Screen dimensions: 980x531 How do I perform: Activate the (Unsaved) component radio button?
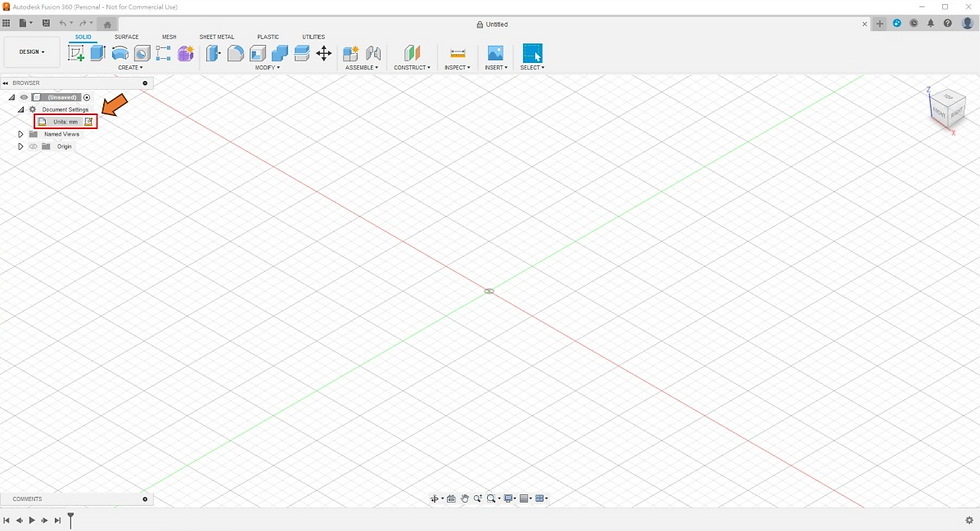point(87,97)
